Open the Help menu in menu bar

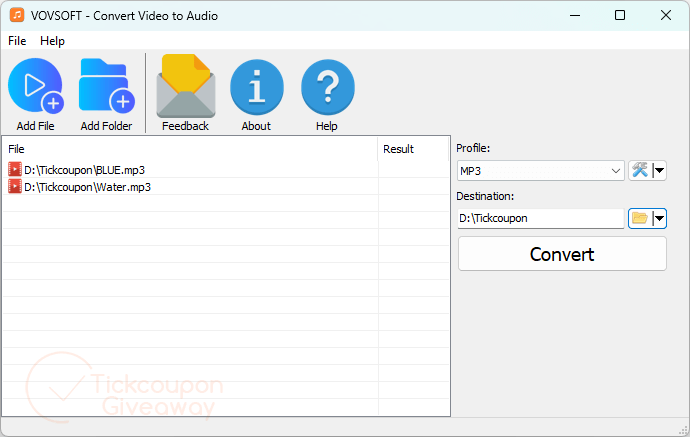point(52,41)
